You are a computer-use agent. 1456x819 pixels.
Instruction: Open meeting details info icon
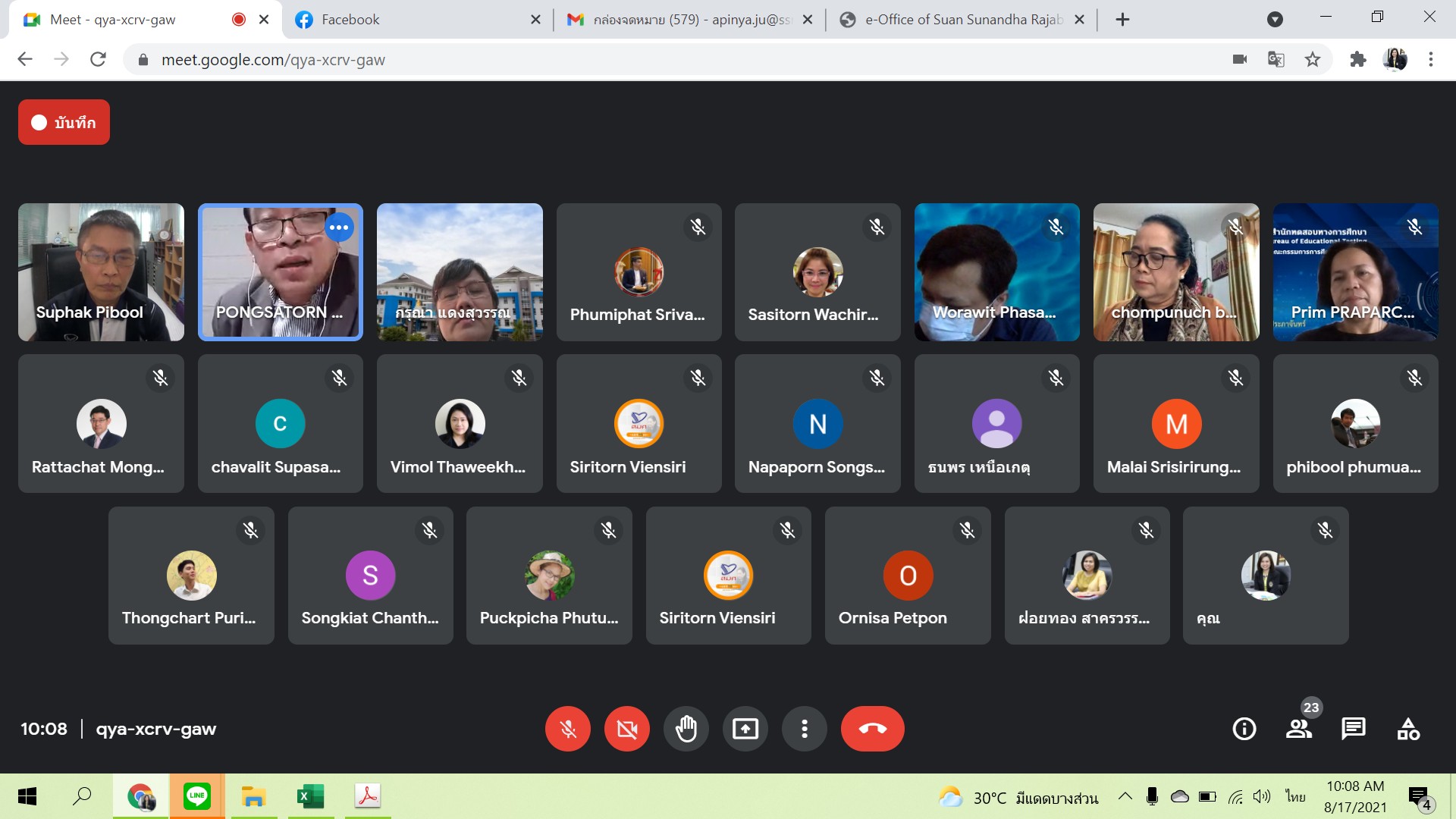coord(1244,729)
